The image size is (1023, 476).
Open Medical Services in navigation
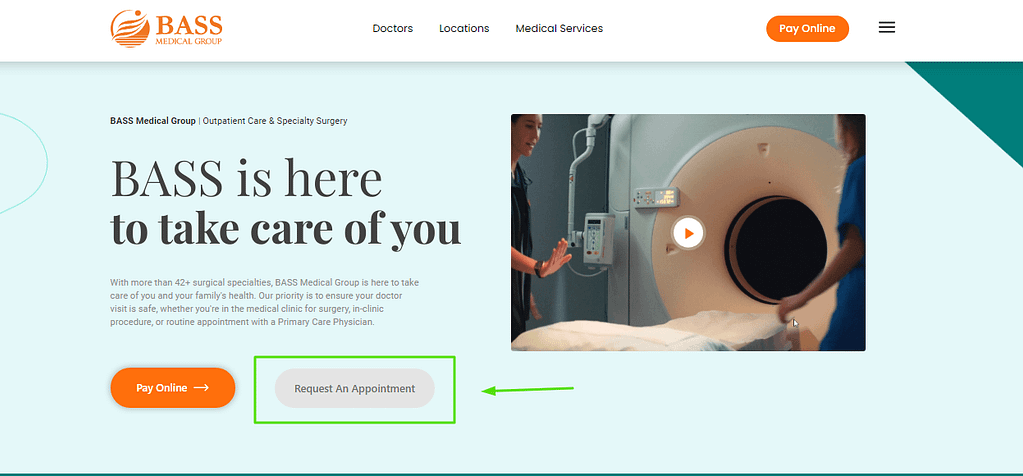559,29
